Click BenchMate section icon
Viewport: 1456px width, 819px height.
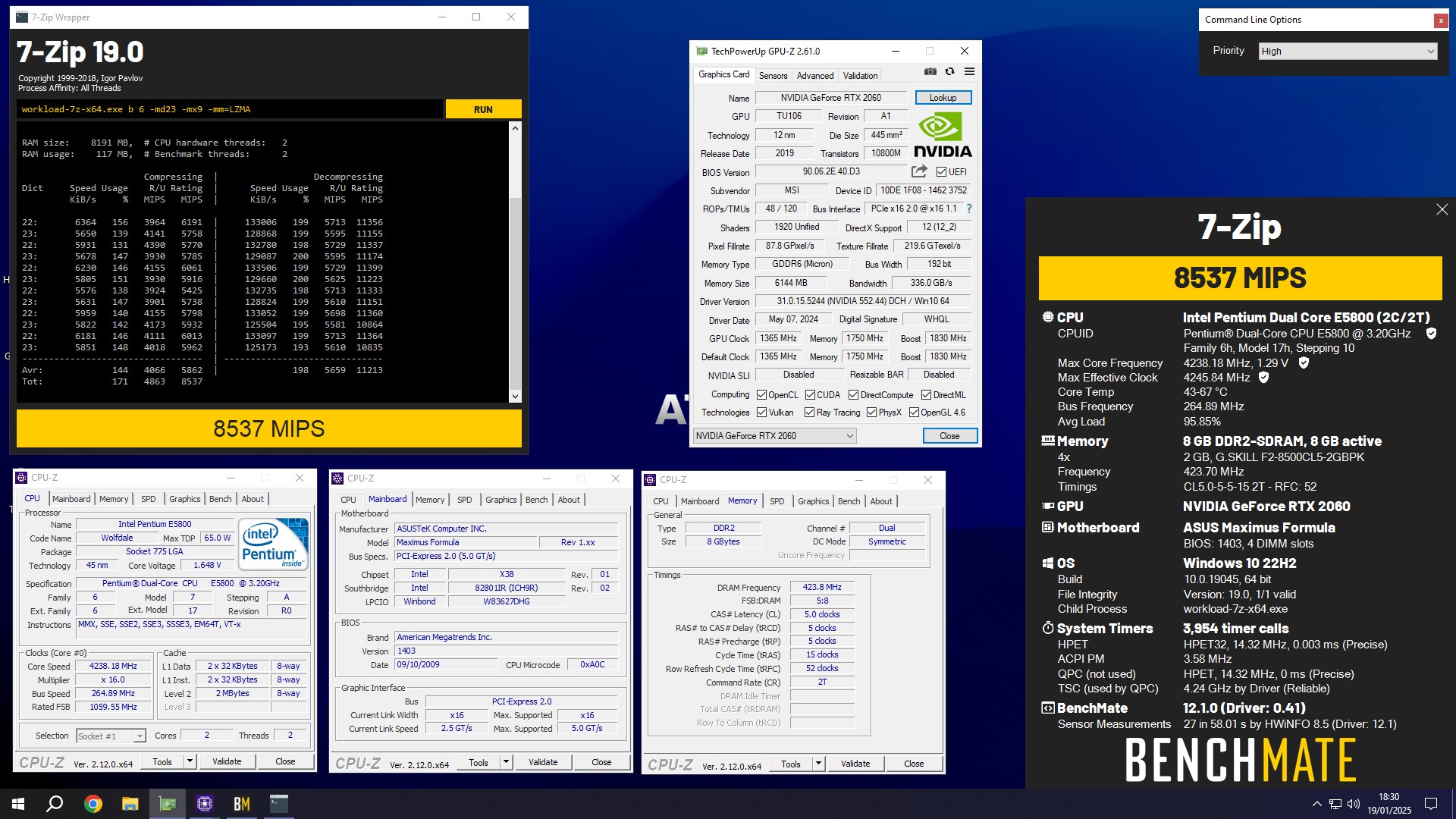[x=1048, y=708]
